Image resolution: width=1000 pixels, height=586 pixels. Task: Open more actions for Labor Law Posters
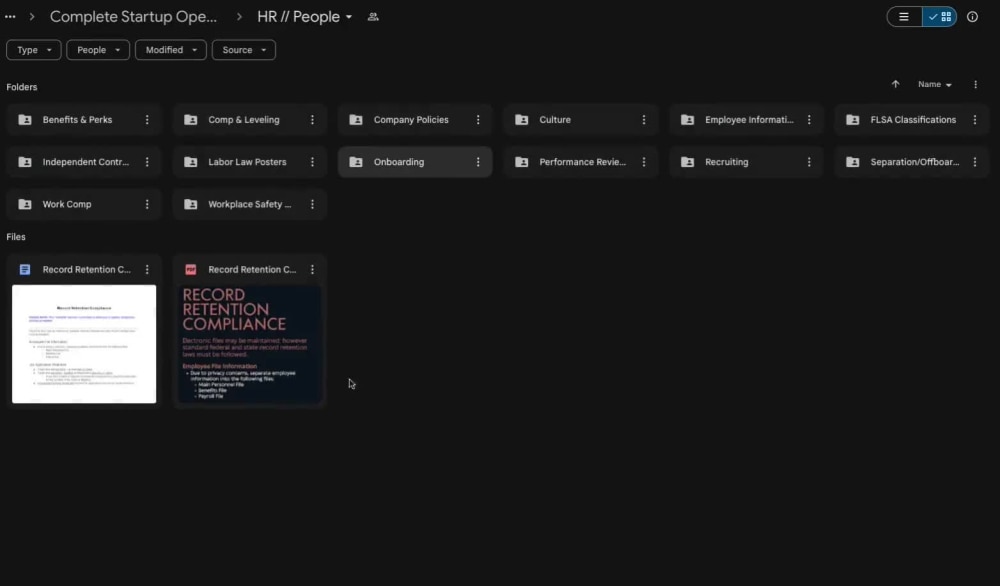[312, 162]
